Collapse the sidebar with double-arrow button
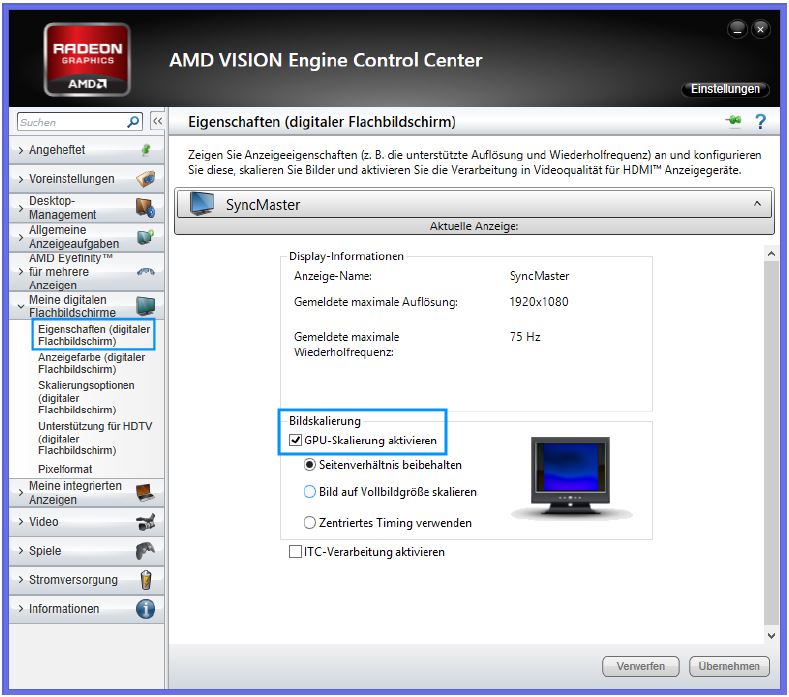This screenshot has height=697, width=789. pos(157,121)
